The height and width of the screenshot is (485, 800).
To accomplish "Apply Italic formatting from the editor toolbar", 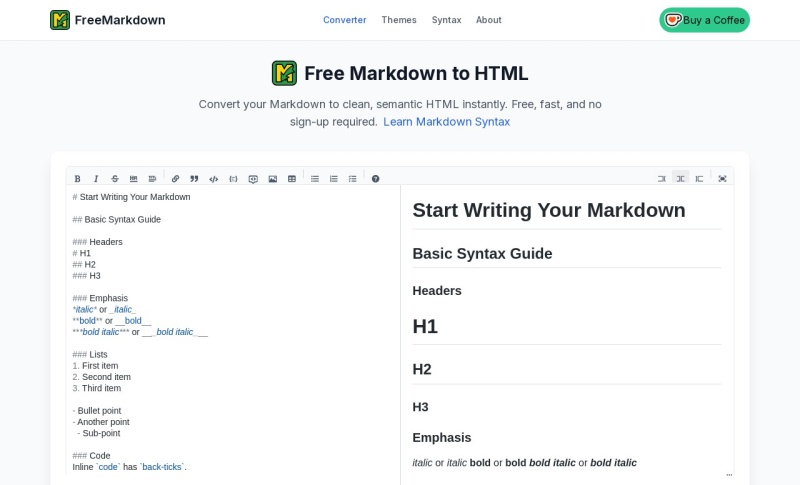I will (96, 178).
